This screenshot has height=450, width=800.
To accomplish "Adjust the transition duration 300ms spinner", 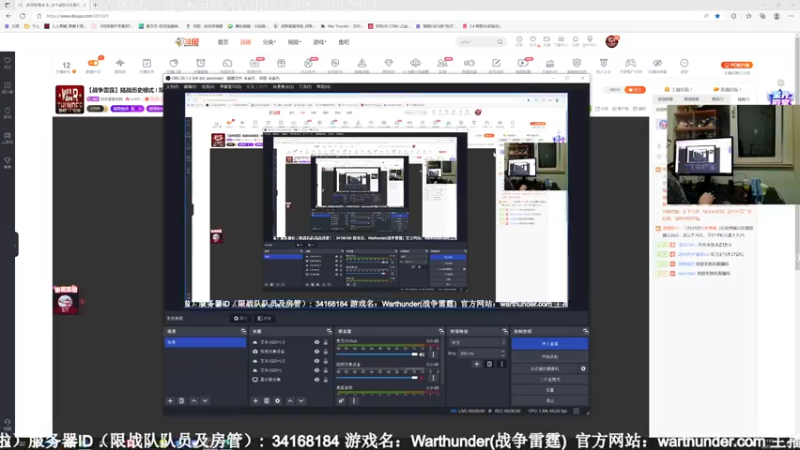I will [483, 353].
